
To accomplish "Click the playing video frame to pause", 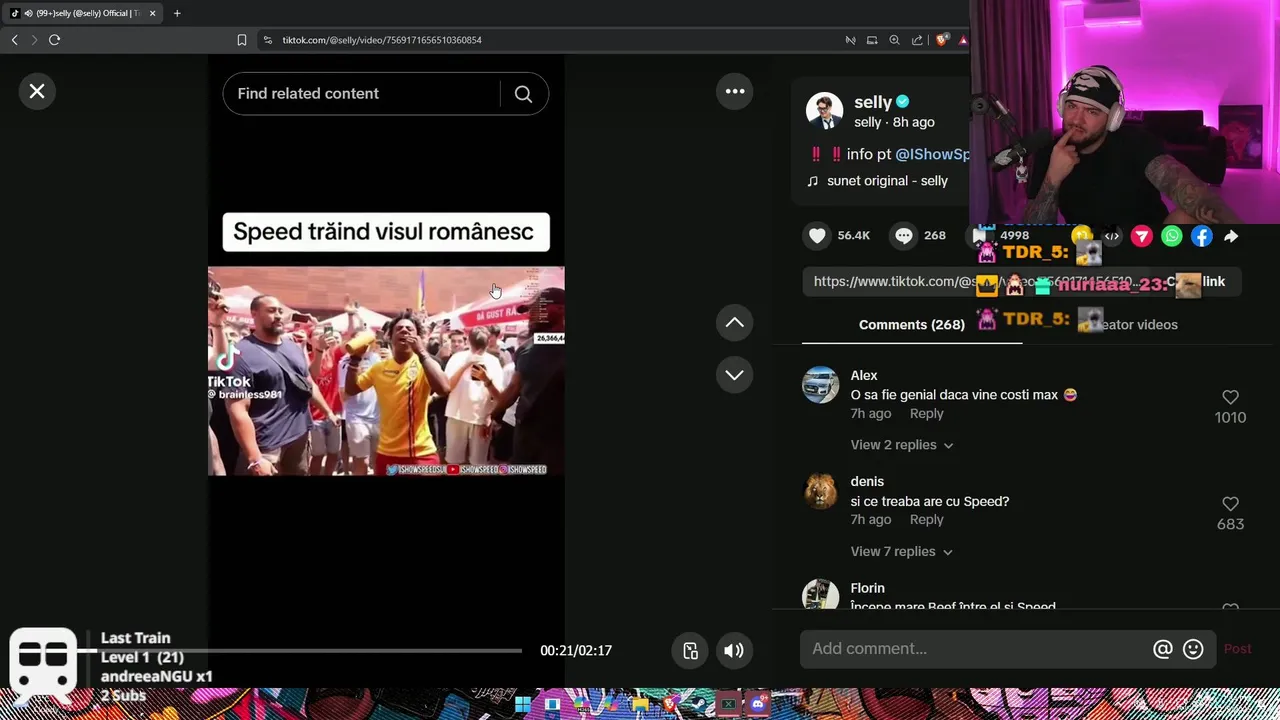I will 386,371.
